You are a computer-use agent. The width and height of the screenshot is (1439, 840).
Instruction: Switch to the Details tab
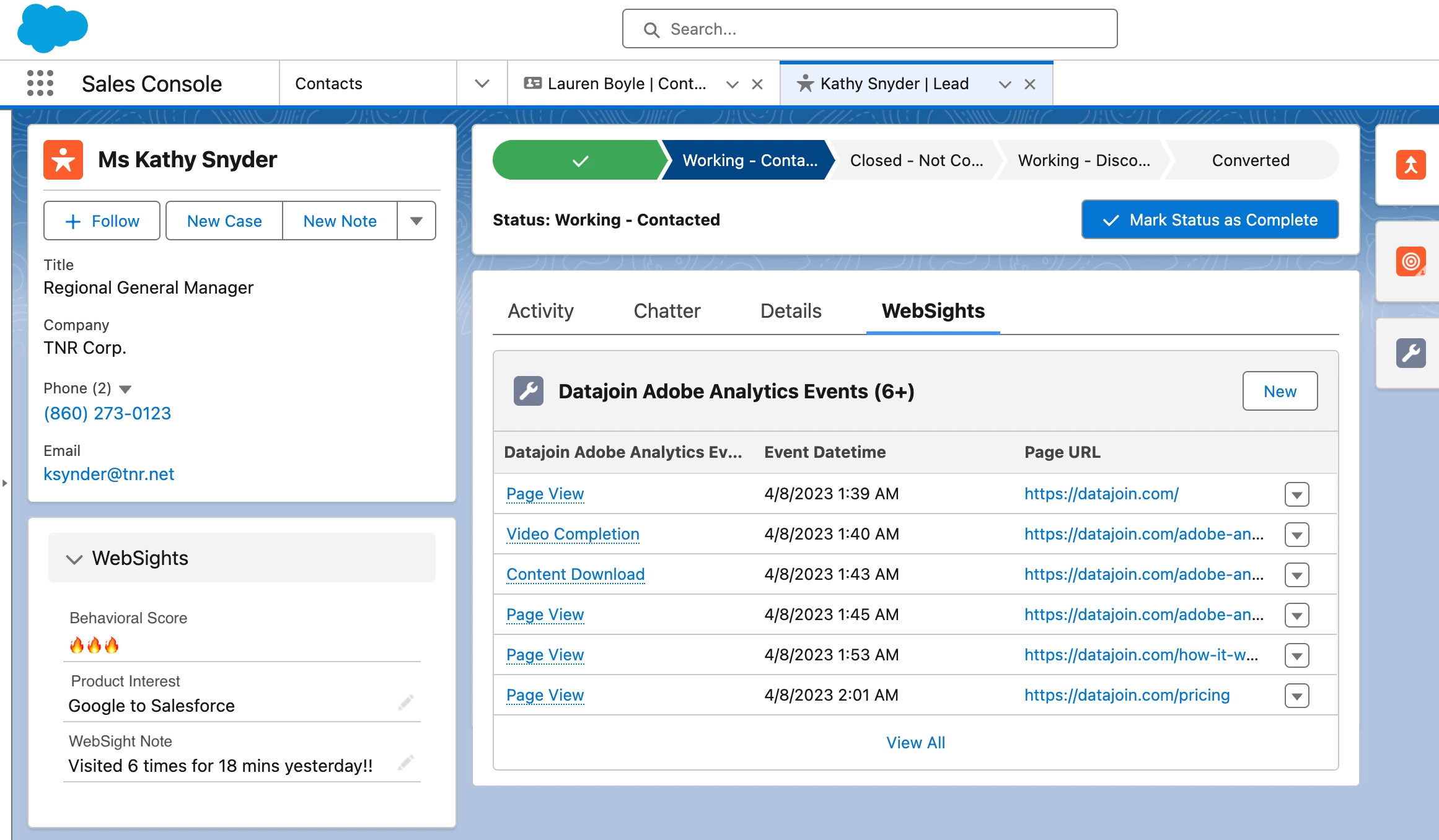pyautogui.click(x=791, y=311)
